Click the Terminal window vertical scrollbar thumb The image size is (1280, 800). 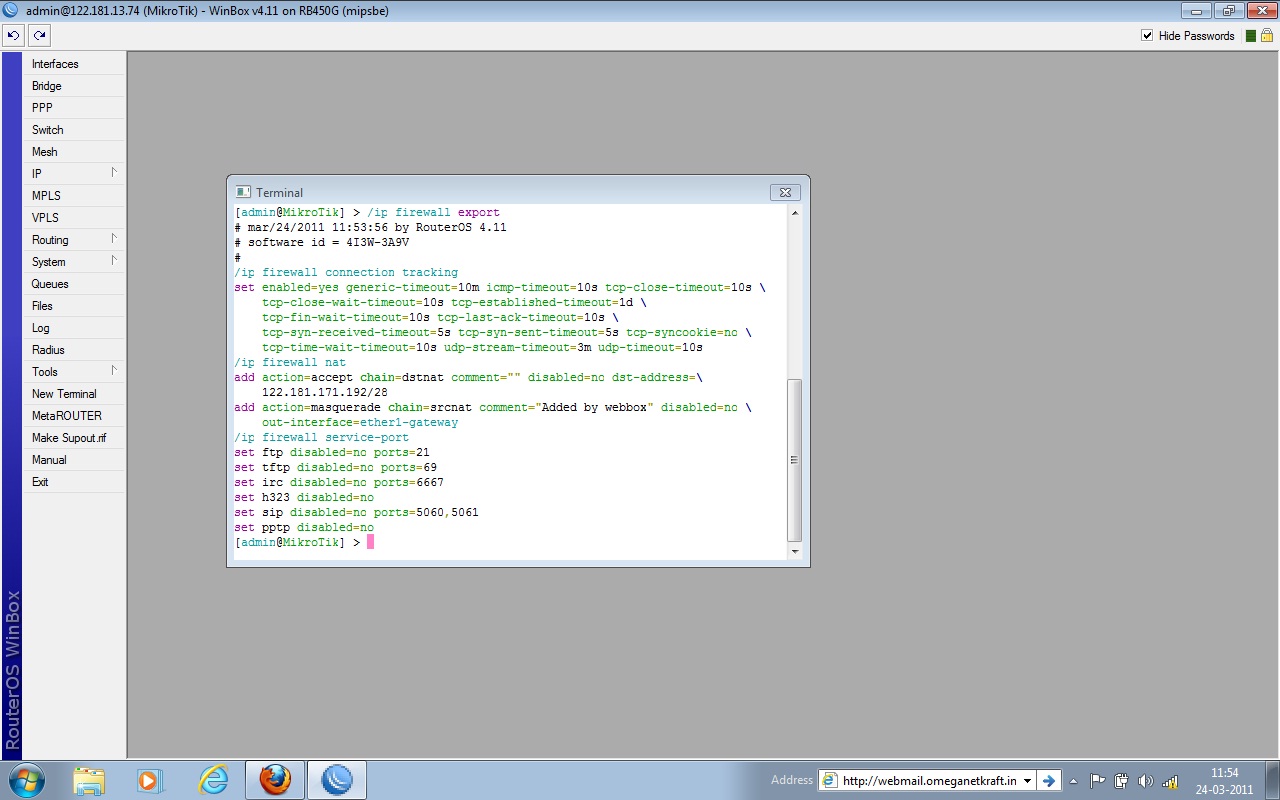795,460
